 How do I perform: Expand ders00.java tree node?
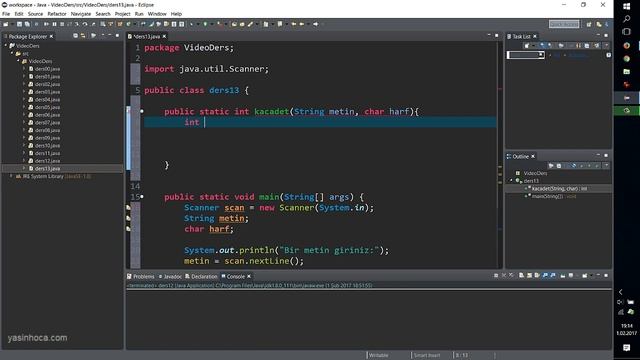tap(24, 69)
